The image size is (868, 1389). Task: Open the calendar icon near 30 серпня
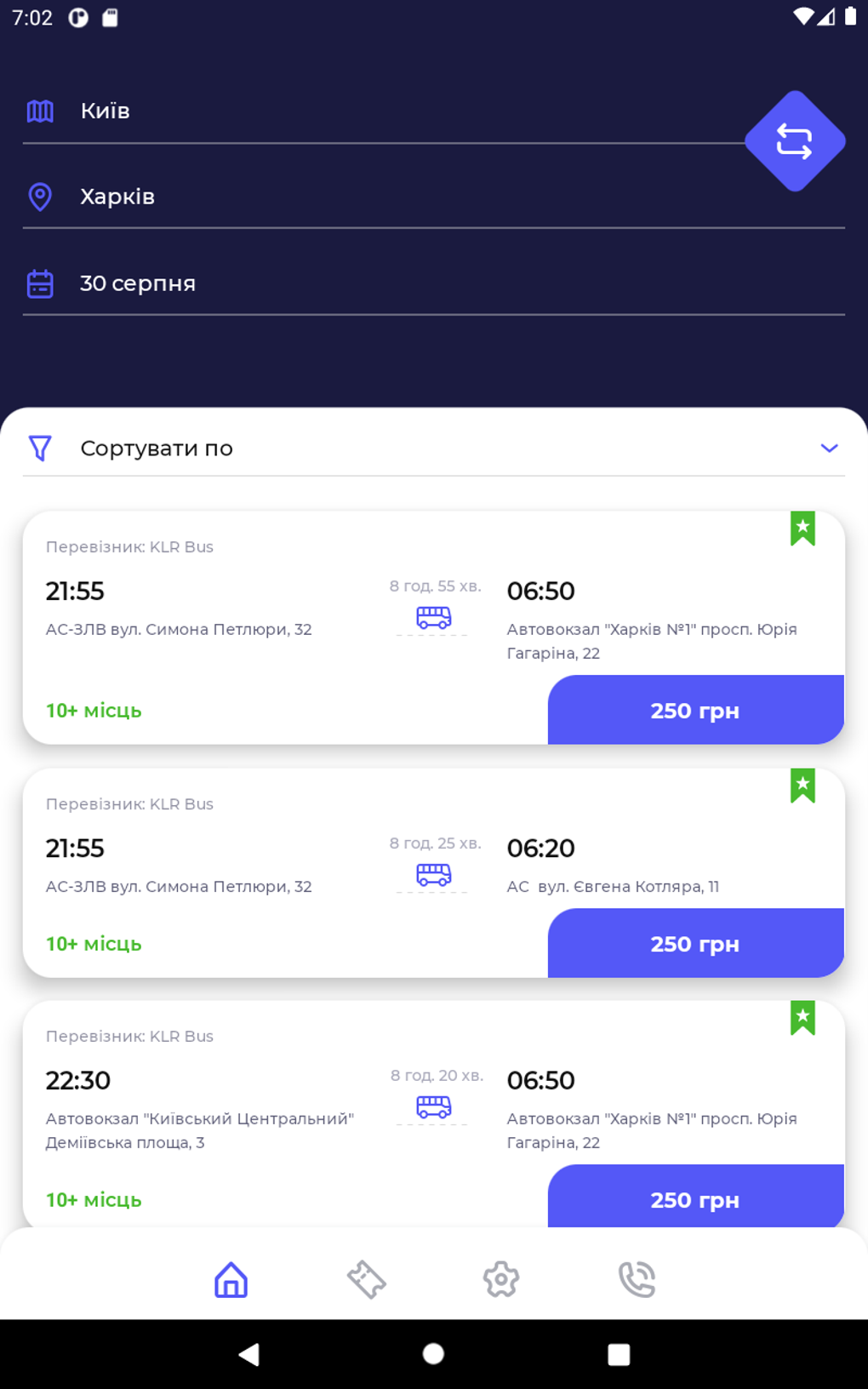(39, 283)
